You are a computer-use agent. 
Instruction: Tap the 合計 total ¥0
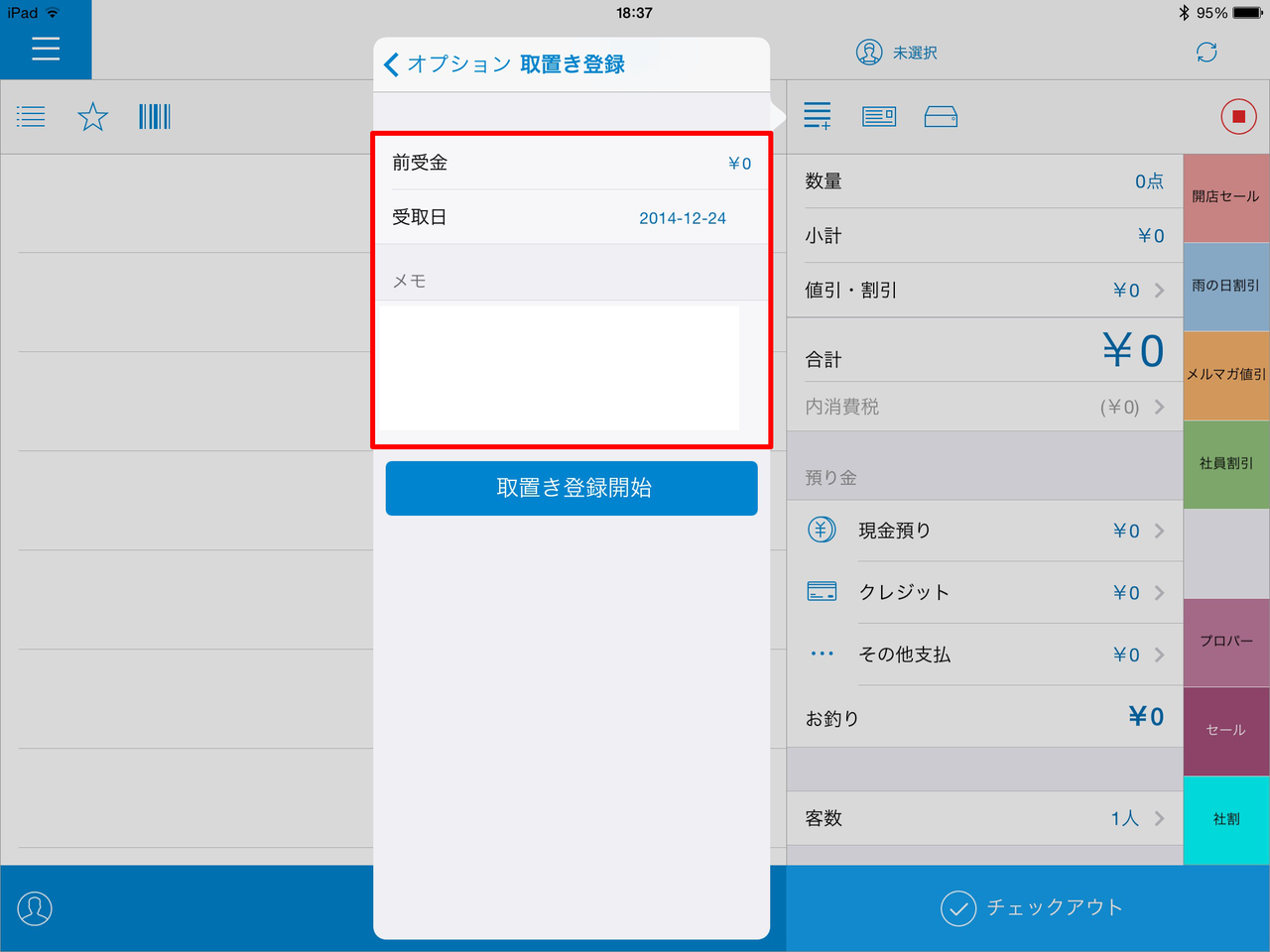click(x=1133, y=352)
